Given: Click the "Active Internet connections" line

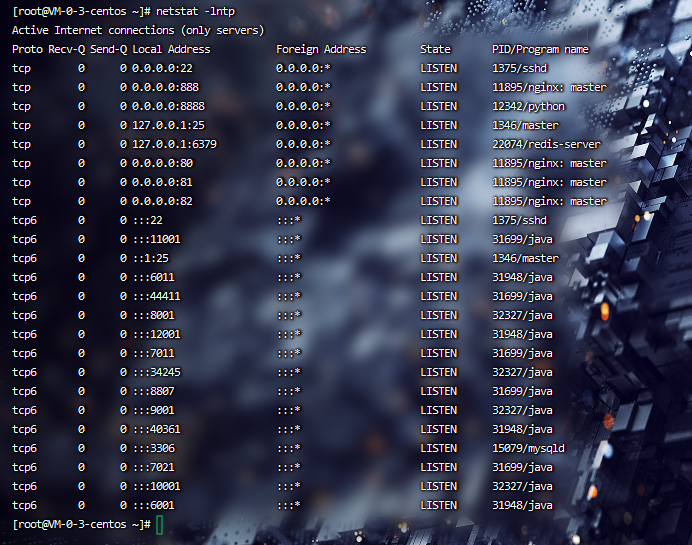Looking at the screenshot, I should (x=138, y=30).
